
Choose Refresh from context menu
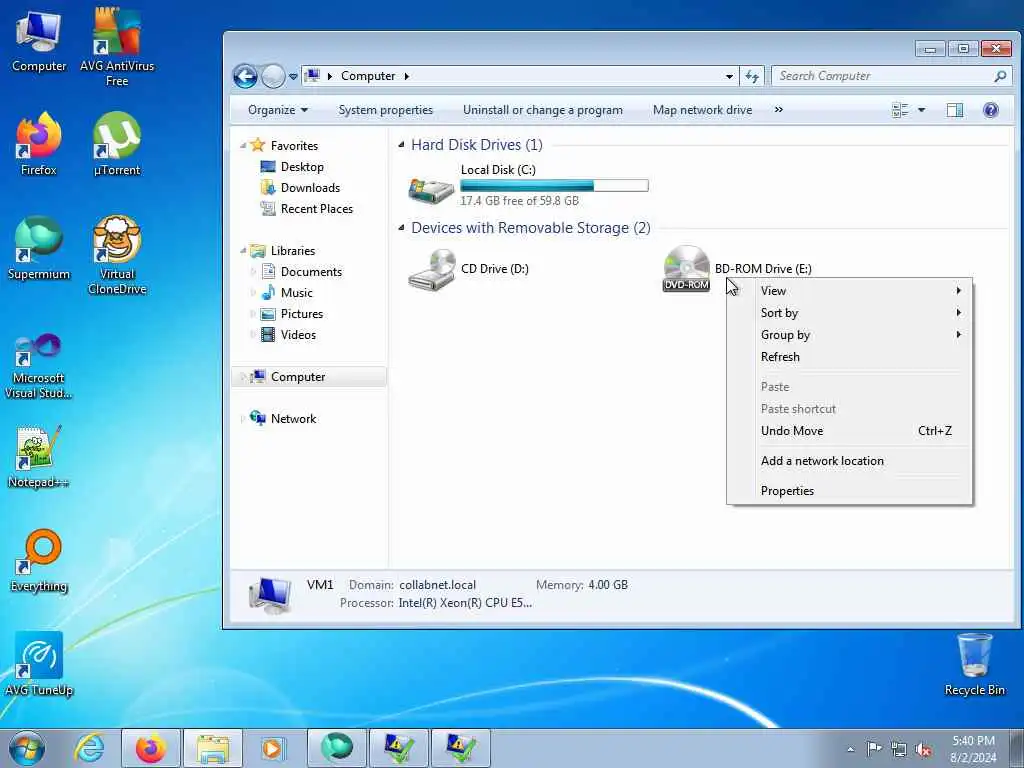[x=849, y=357]
